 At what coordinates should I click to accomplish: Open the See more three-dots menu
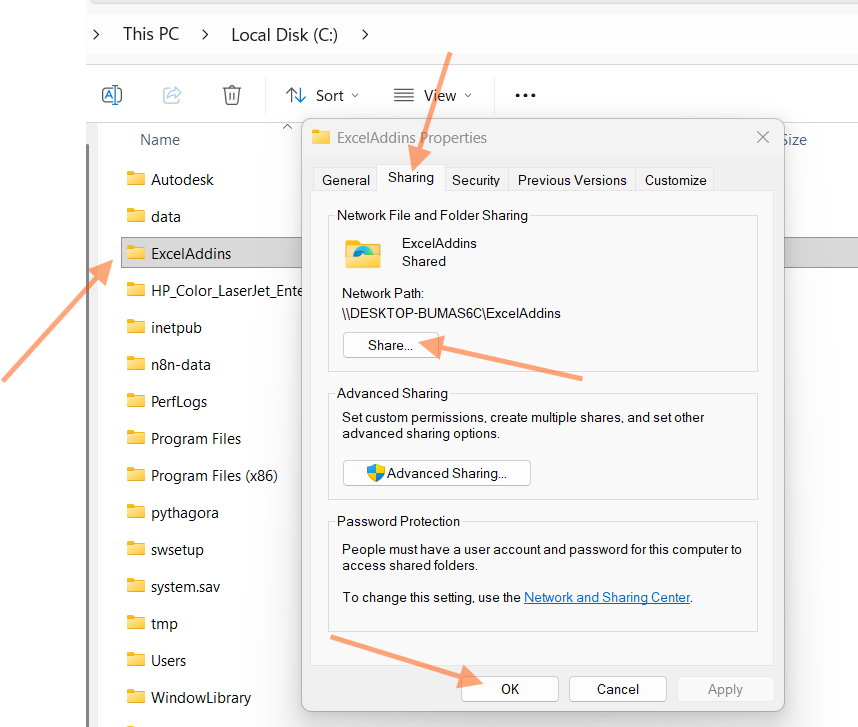click(525, 96)
